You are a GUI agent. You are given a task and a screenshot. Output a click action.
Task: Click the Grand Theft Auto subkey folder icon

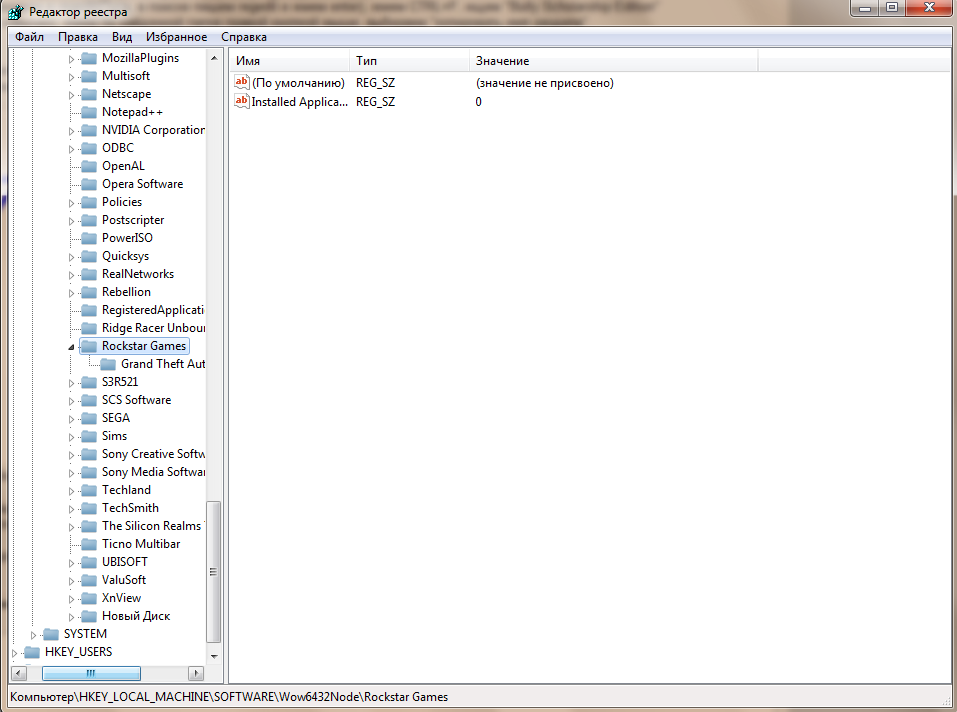point(108,364)
